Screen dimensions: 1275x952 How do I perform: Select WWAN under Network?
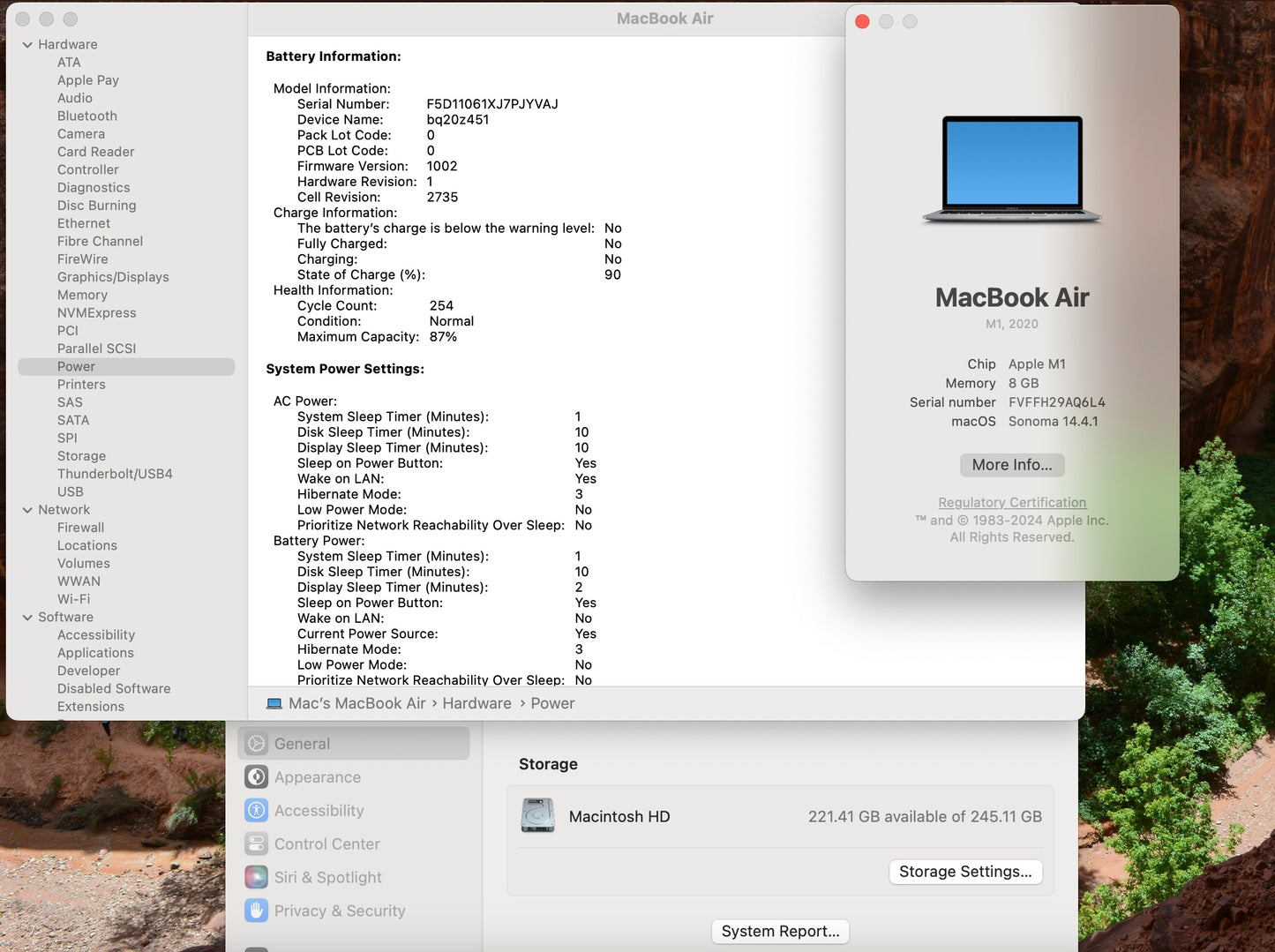[79, 581]
